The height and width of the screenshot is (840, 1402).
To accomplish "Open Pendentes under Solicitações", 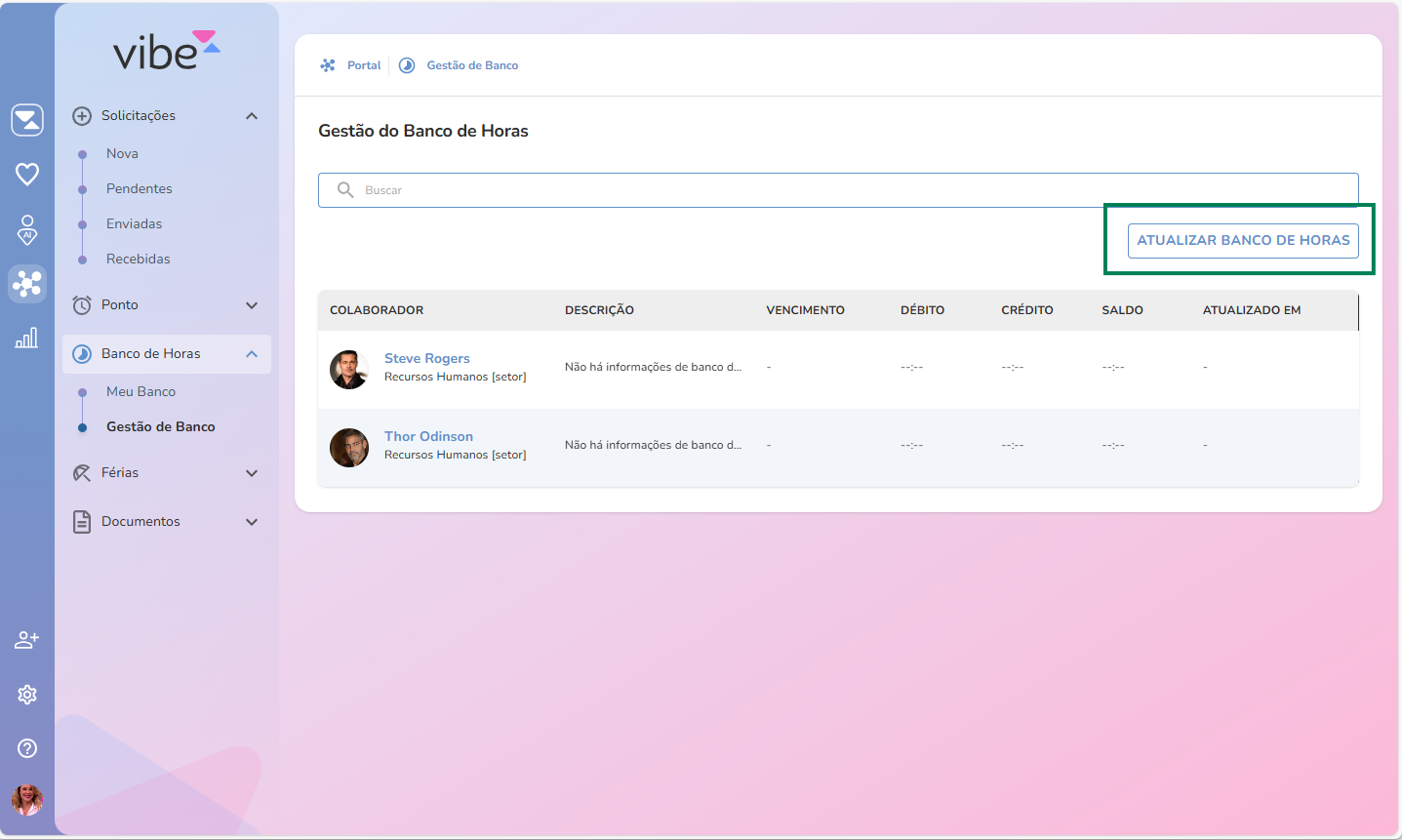I will [139, 188].
